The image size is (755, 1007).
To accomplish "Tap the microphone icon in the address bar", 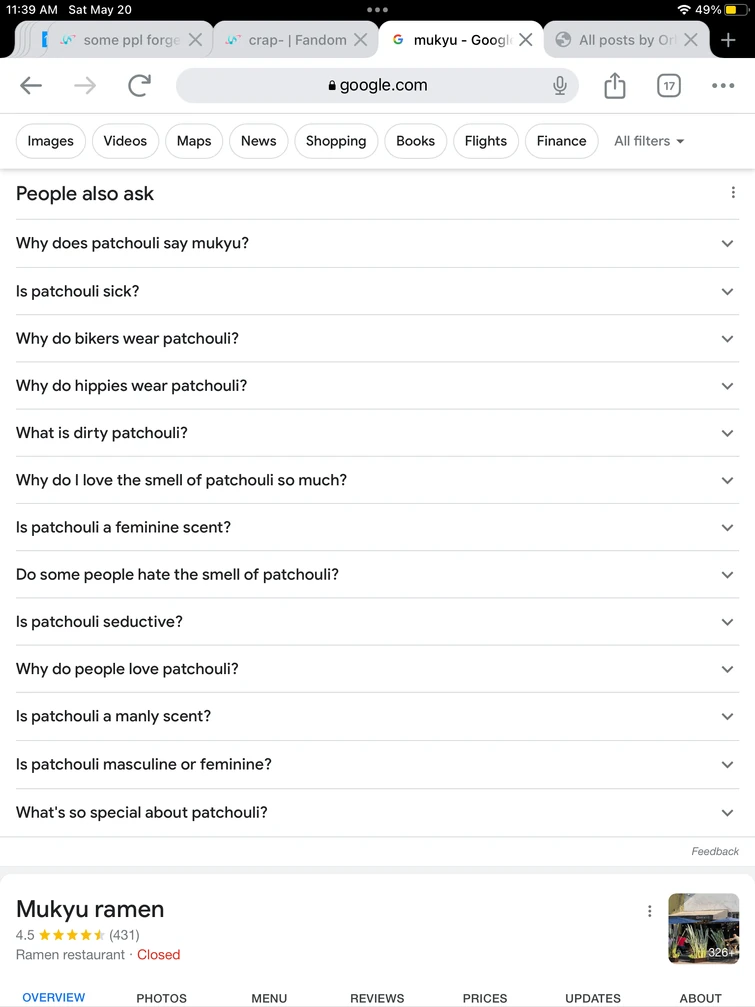I will [x=560, y=85].
